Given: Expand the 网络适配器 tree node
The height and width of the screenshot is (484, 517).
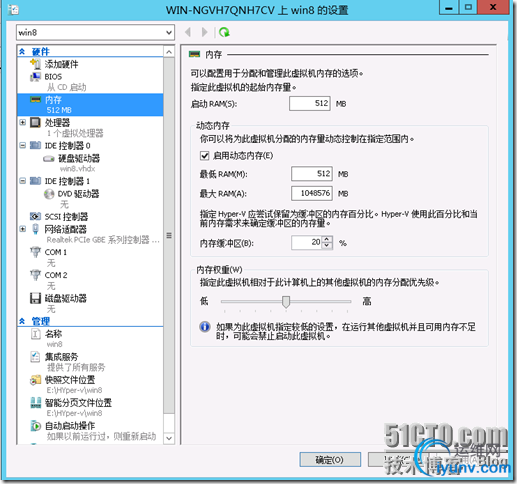Looking at the screenshot, I should pos(23,229).
